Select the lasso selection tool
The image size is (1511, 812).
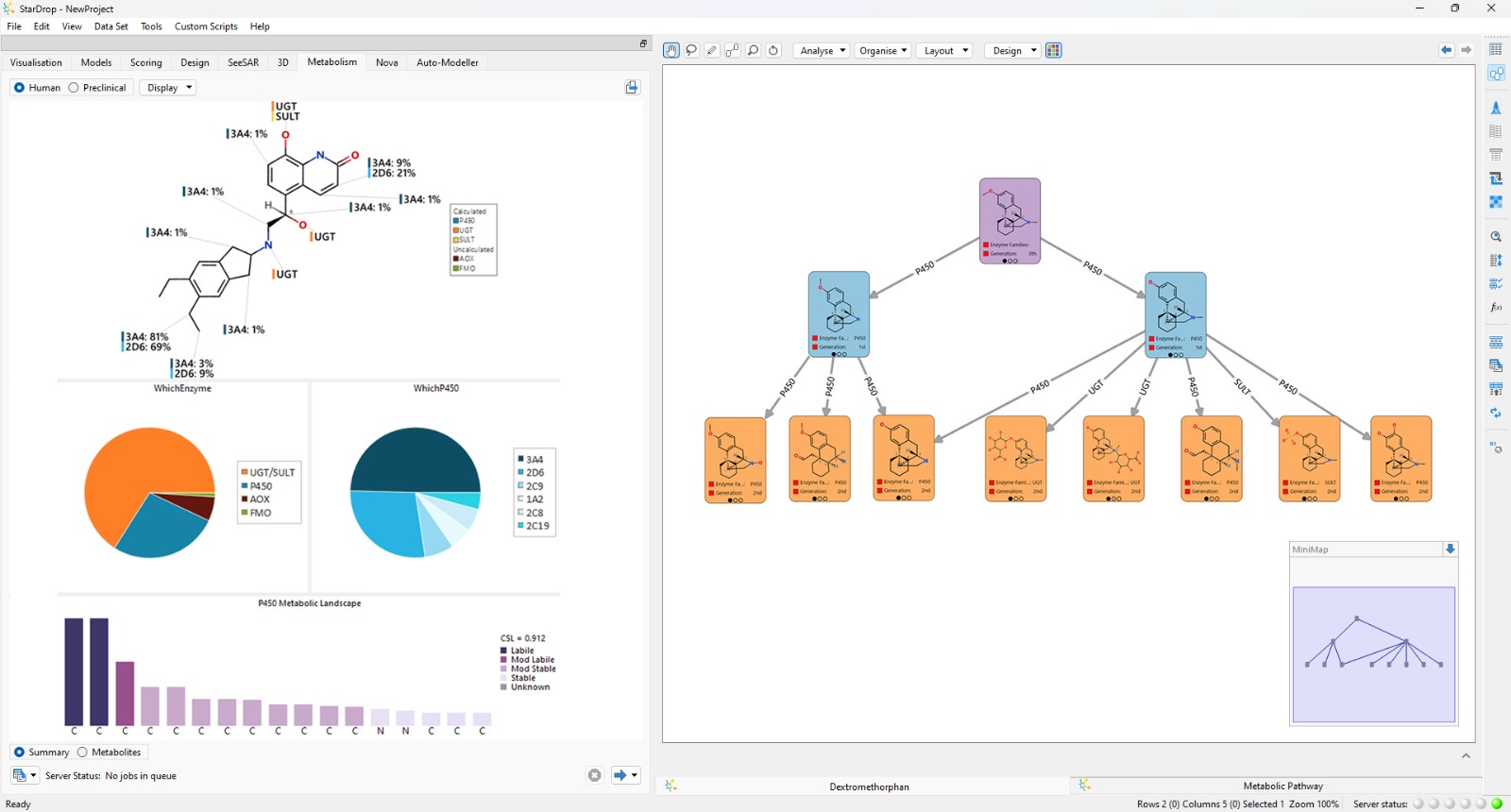[x=691, y=50]
